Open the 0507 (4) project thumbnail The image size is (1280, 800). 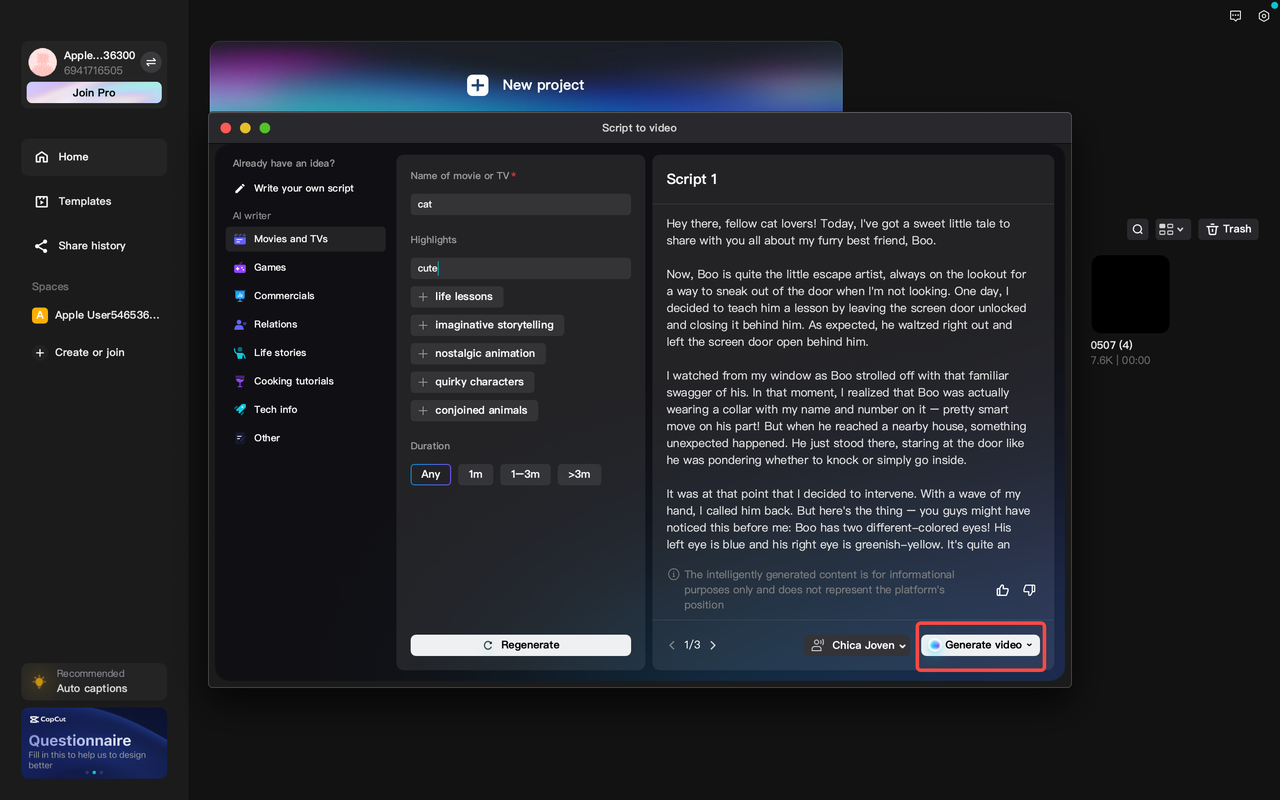coord(1130,294)
